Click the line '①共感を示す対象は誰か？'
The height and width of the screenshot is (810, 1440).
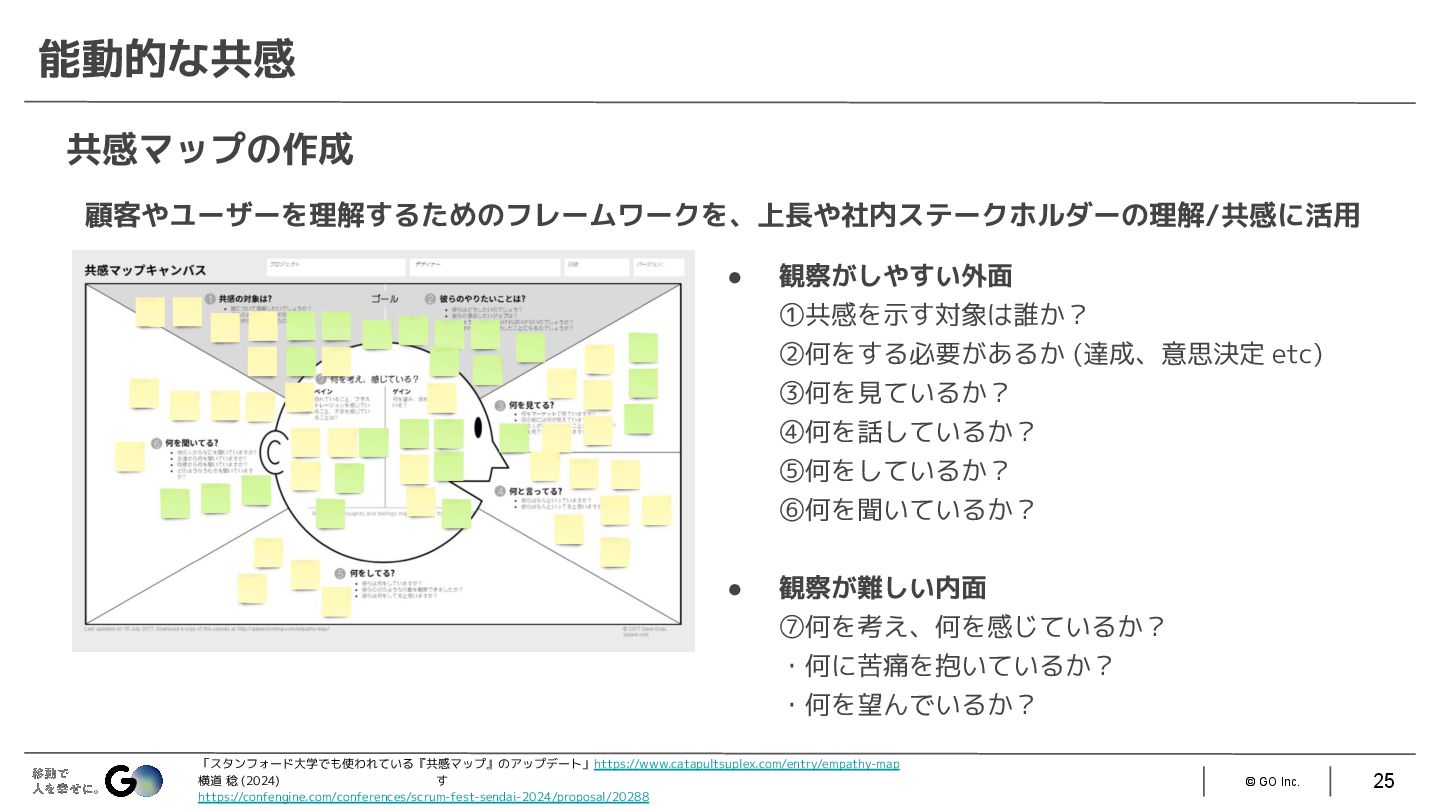(x=933, y=315)
